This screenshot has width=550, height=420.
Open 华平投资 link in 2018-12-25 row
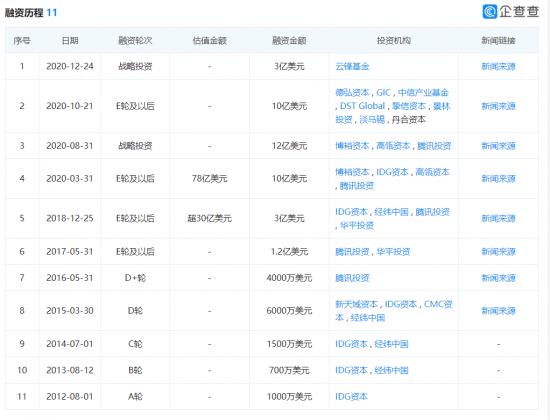tap(357, 225)
